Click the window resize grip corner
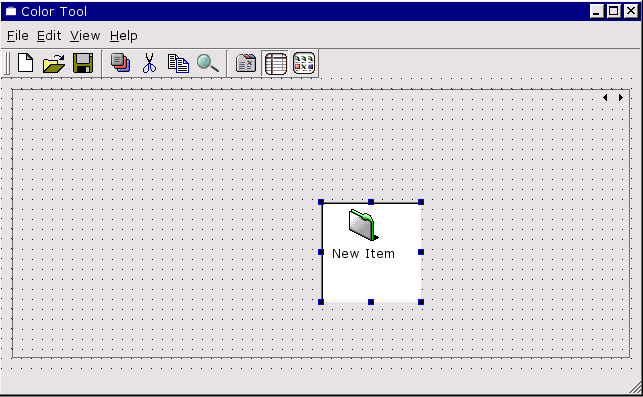 point(636,388)
